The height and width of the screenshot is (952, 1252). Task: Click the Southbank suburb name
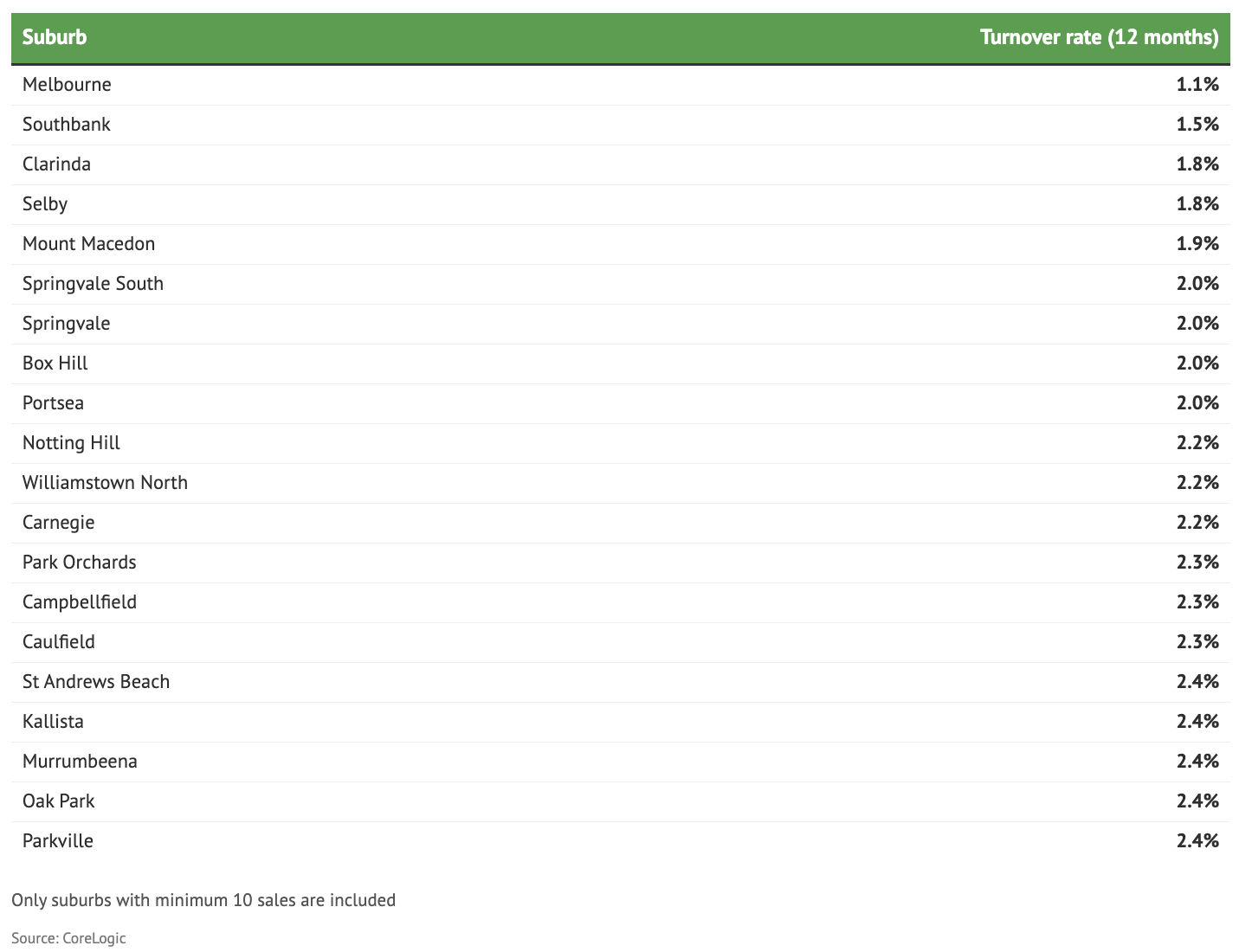click(x=67, y=125)
